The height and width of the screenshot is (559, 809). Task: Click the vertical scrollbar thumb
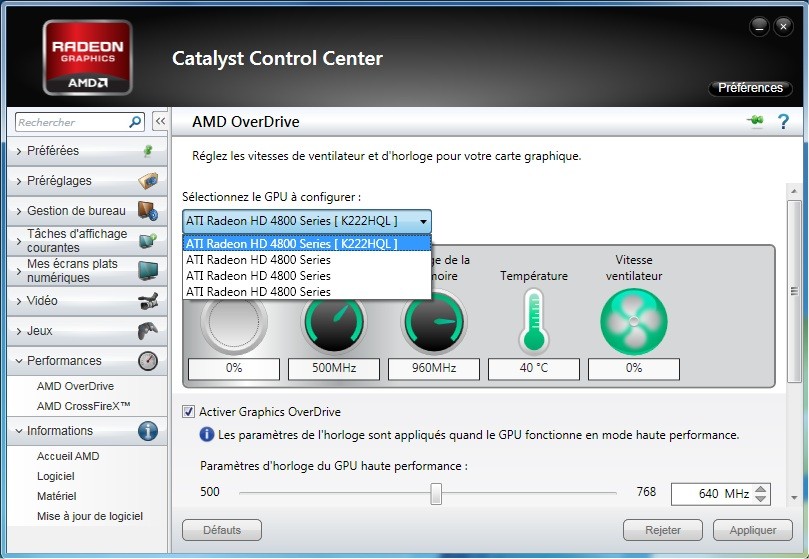(x=795, y=292)
